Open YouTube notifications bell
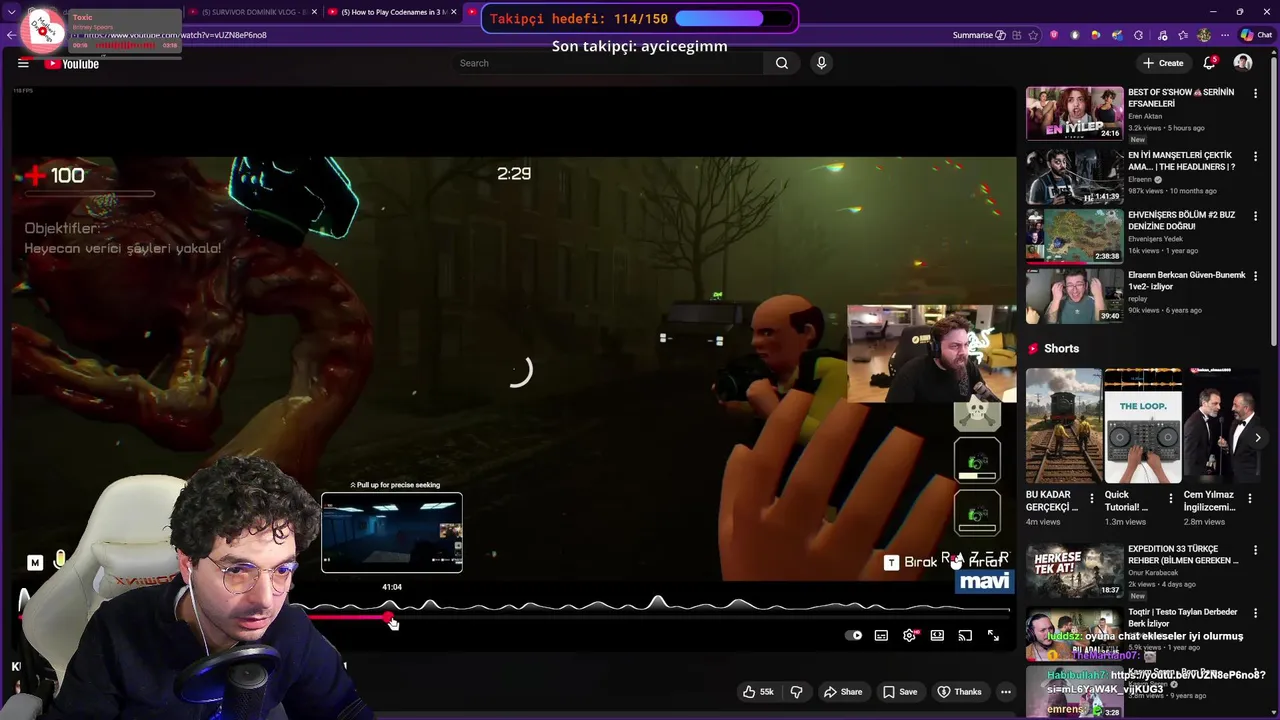This screenshot has width=1280, height=720. click(x=1209, y=63)
